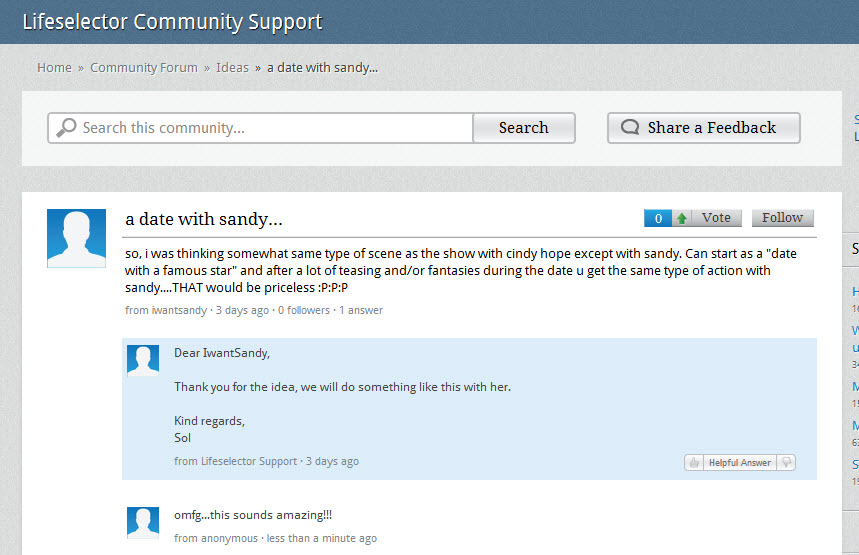Click the blue vote count showing 0

[x=658, y=218]
